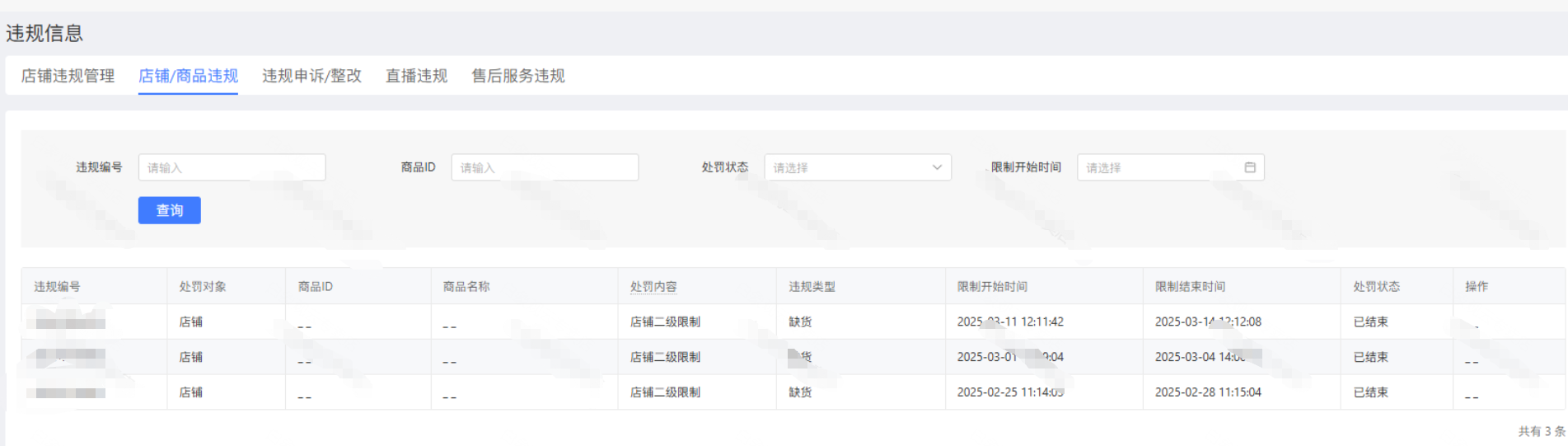Click into the 商品ID input field

point(544,167)
